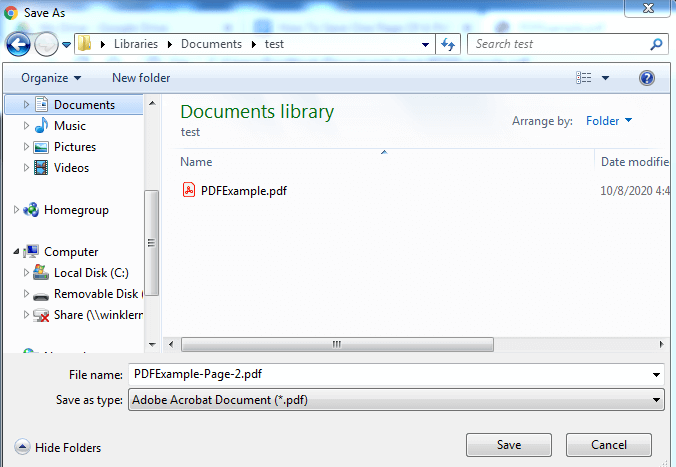
Task: Click the navigation pane vertical scrollbar thumb
Action: click(152, 243)
